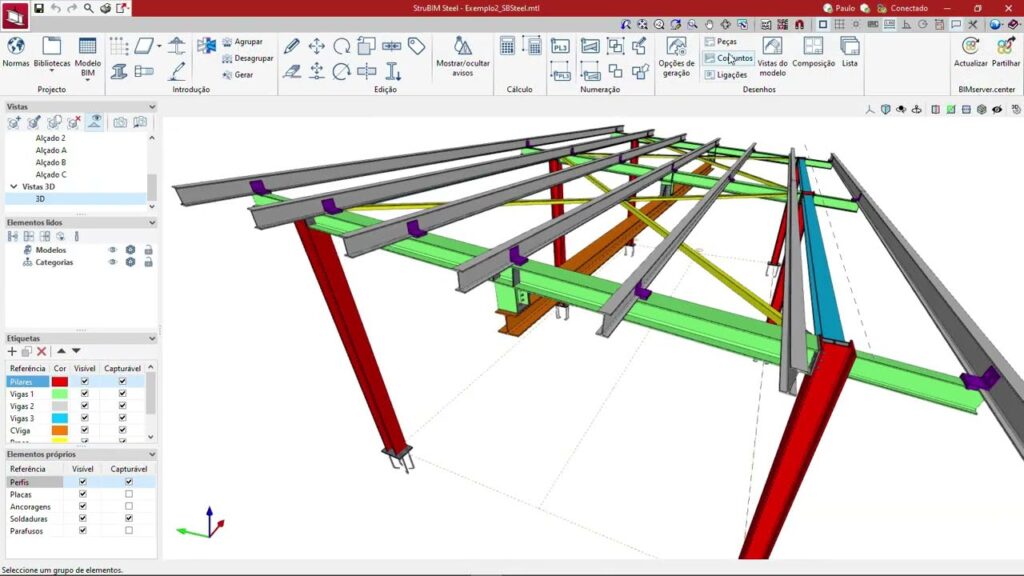This screenshot has width=1024, height=576.
Task: Collapse the Etiquetas panel chevron
Action: pos(152,339)
